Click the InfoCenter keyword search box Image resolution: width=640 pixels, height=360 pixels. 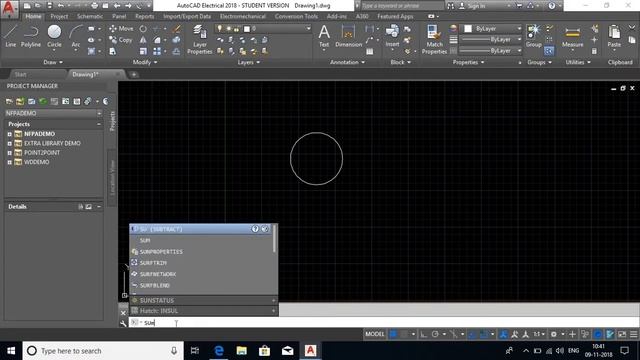[x=402, y=6]
